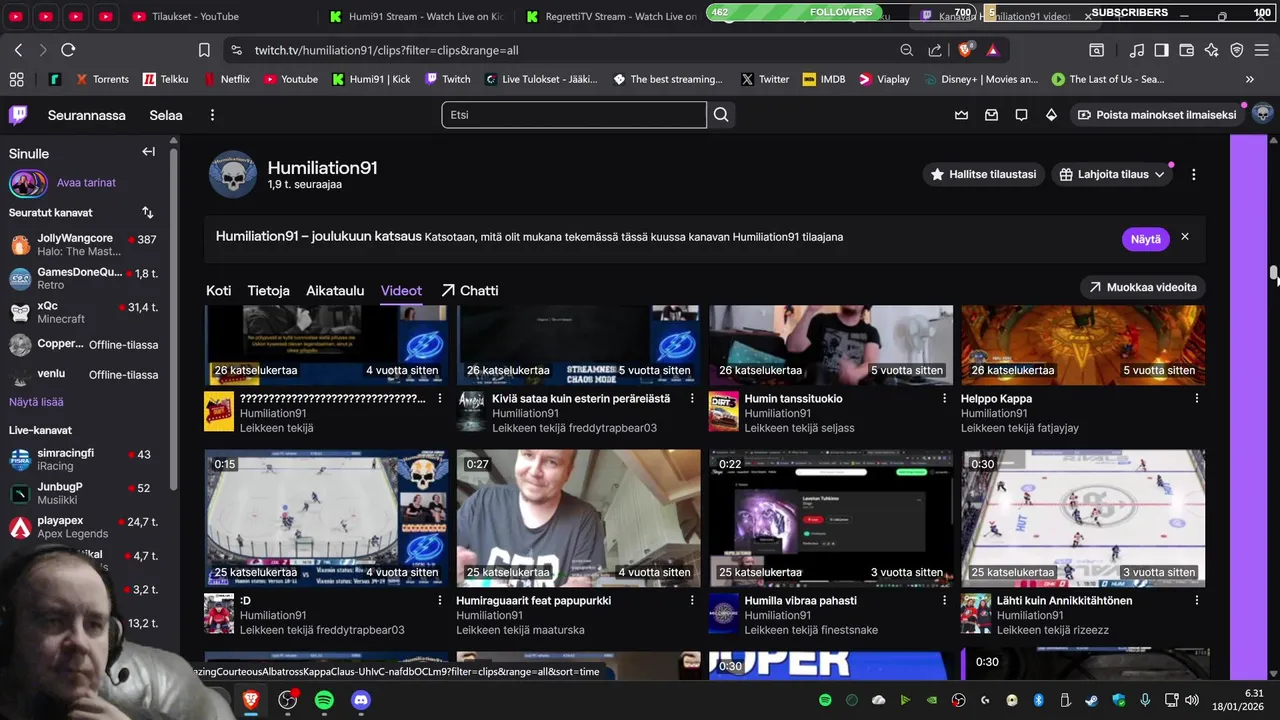Open Brave VPN shield icon
Image resolution: width=1280 pixels, height=720 pixels.
click(1236, 50)
